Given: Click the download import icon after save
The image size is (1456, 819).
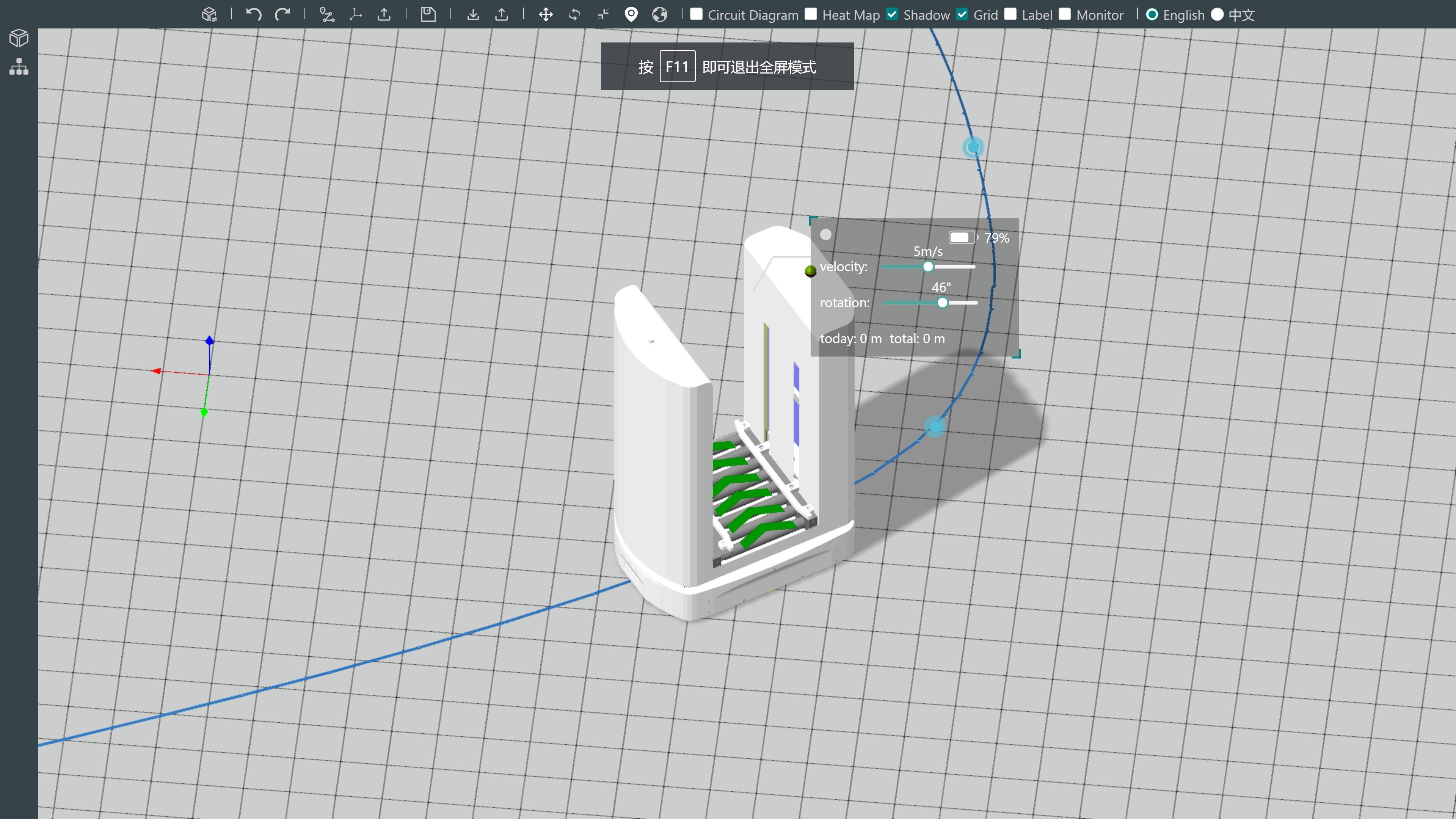Looking at the screenshot, I should 473,15.
